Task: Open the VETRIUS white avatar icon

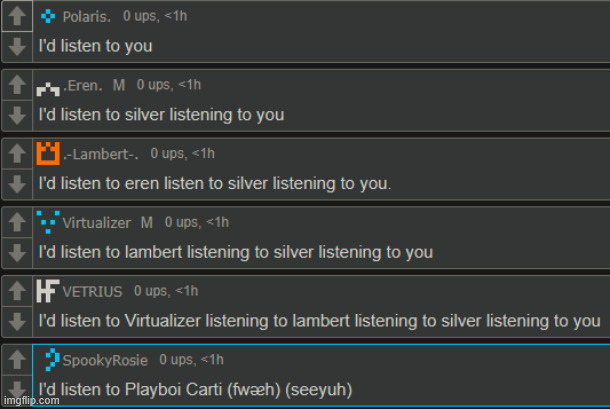Action: pos(46,291)
